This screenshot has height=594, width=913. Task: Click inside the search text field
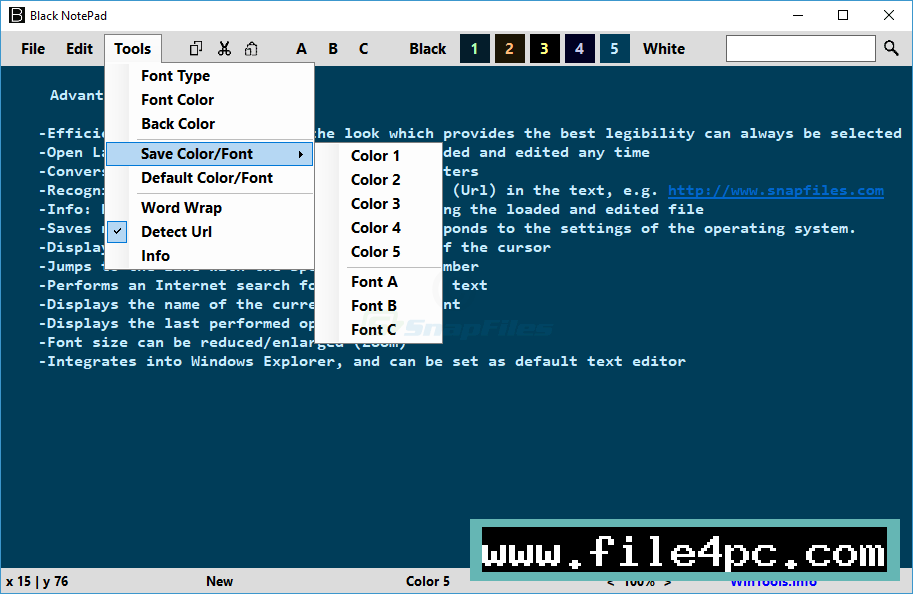pyautogui.click(x=801, y=48)
